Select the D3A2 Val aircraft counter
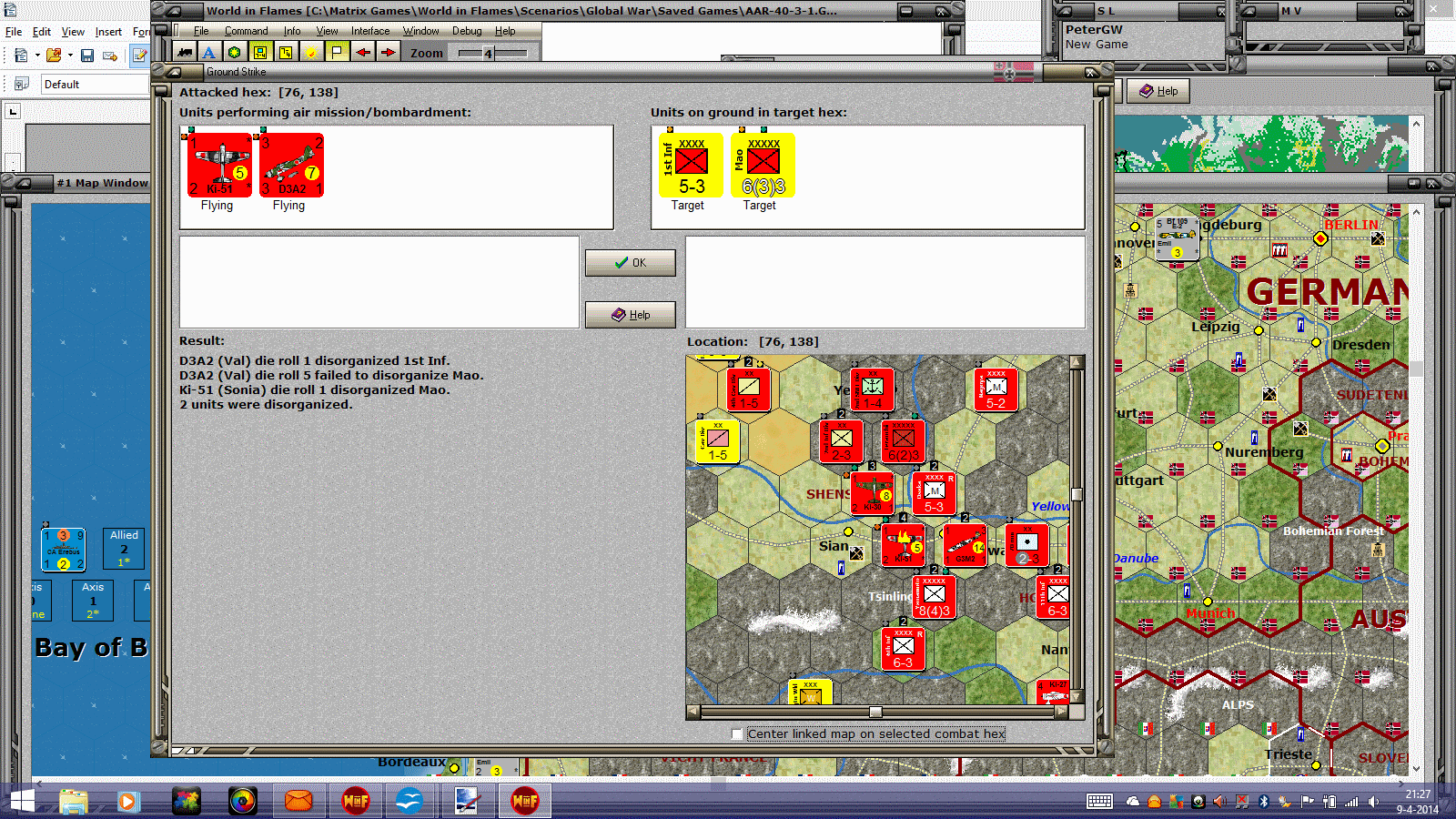The image size is (1456, 819). (291, 165)
